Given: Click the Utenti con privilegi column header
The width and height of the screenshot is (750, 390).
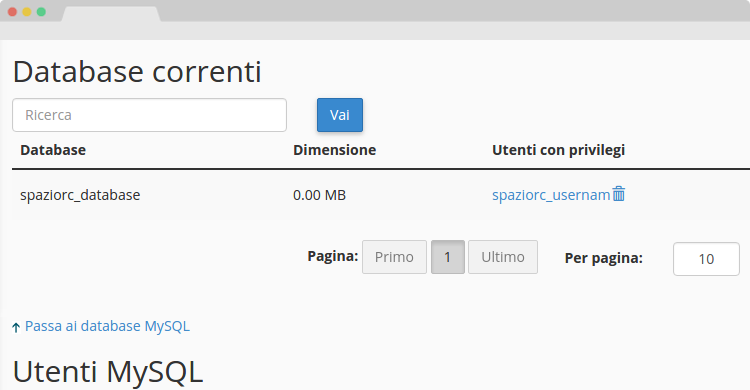Looking at the screenshot, I should pos(558,150).
